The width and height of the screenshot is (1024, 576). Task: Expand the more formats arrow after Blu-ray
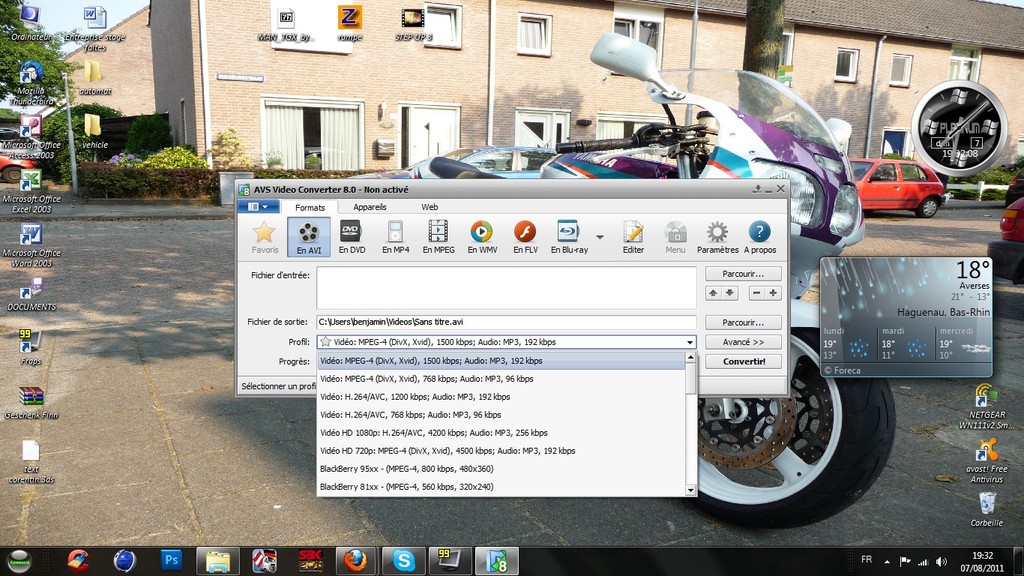click(600, 237)
